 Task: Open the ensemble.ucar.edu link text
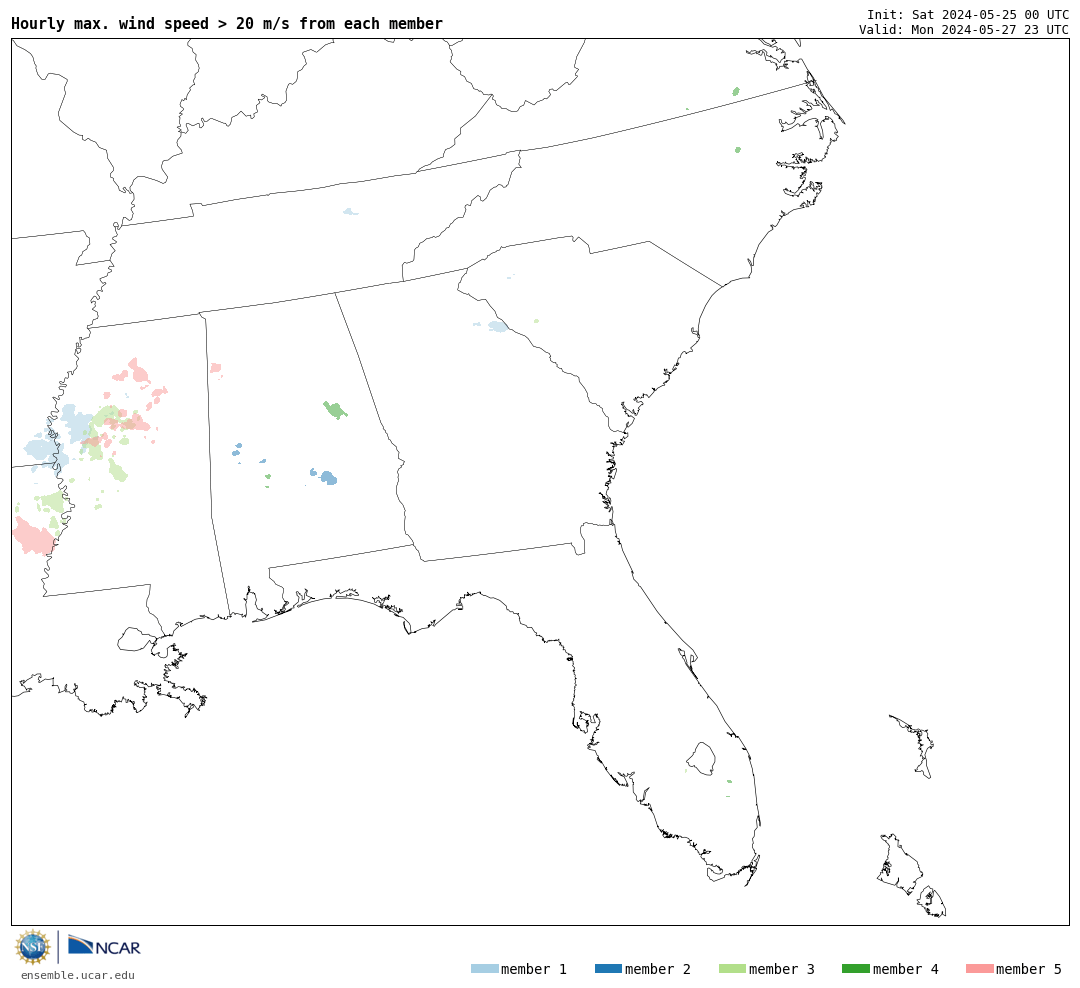(x=78, y=975)
